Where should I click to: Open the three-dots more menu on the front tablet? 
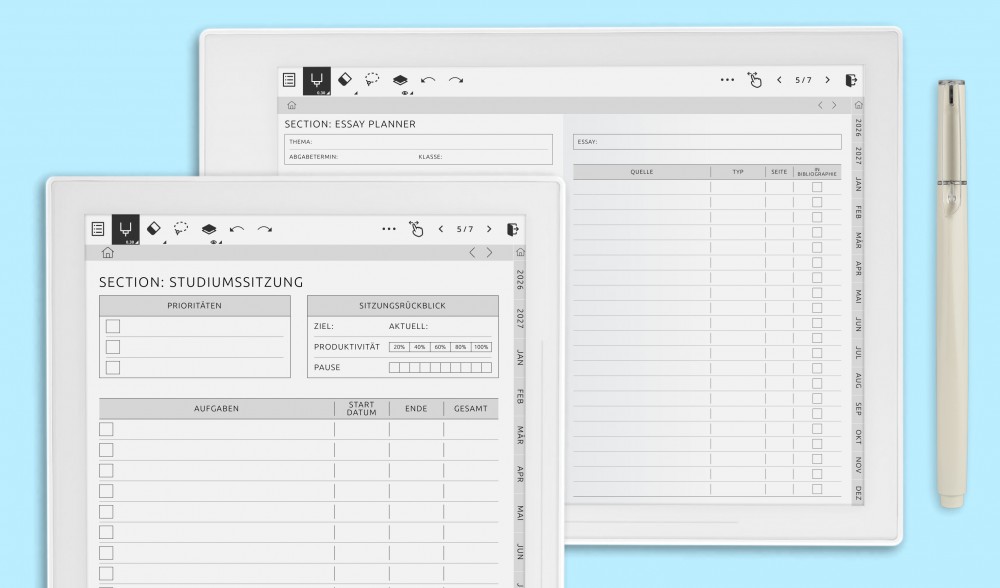click(x=389, y=229)
